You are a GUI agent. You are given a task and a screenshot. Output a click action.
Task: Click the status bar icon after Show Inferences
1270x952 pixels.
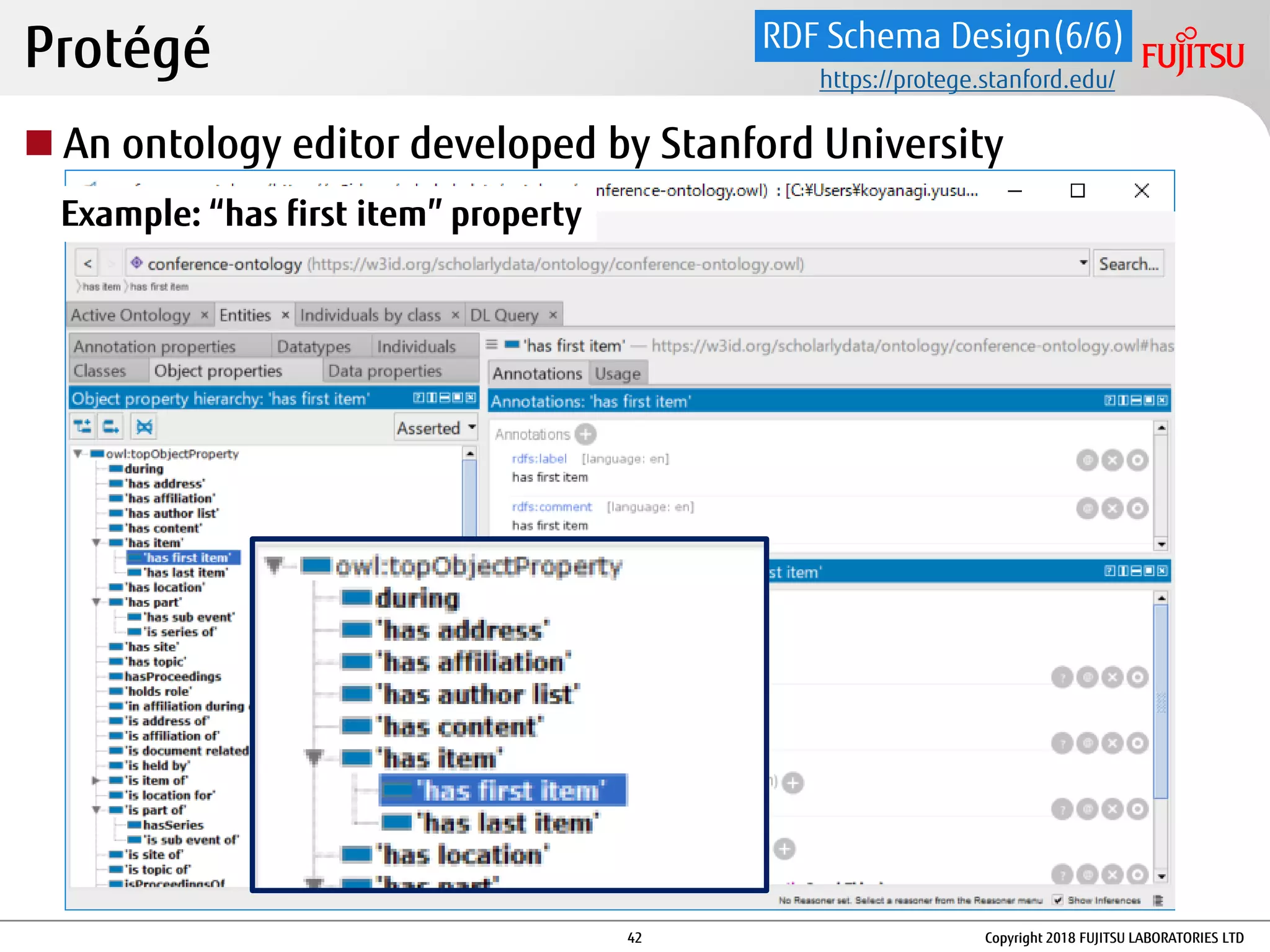(1157, 901)
